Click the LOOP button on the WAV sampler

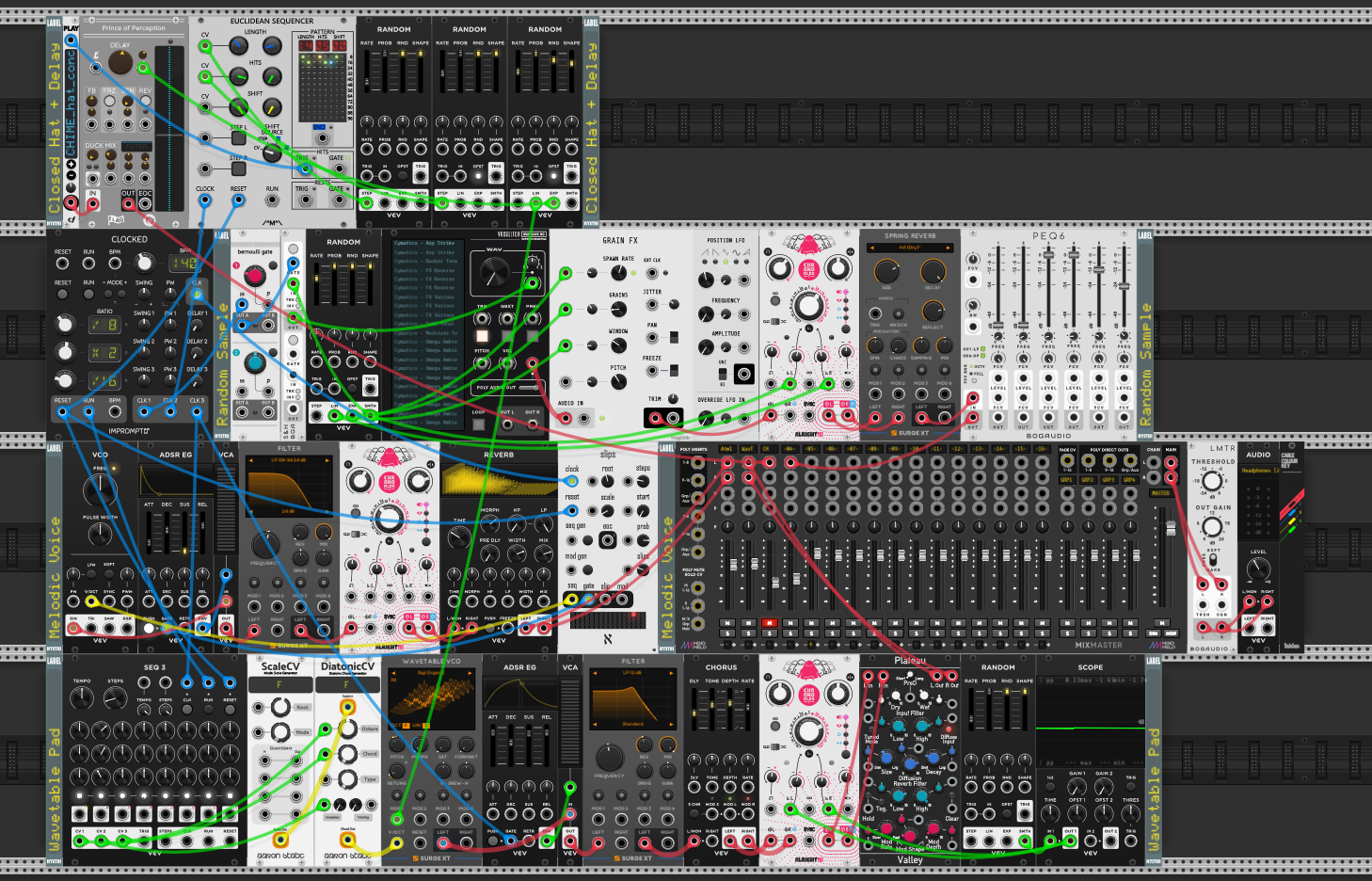478,424
